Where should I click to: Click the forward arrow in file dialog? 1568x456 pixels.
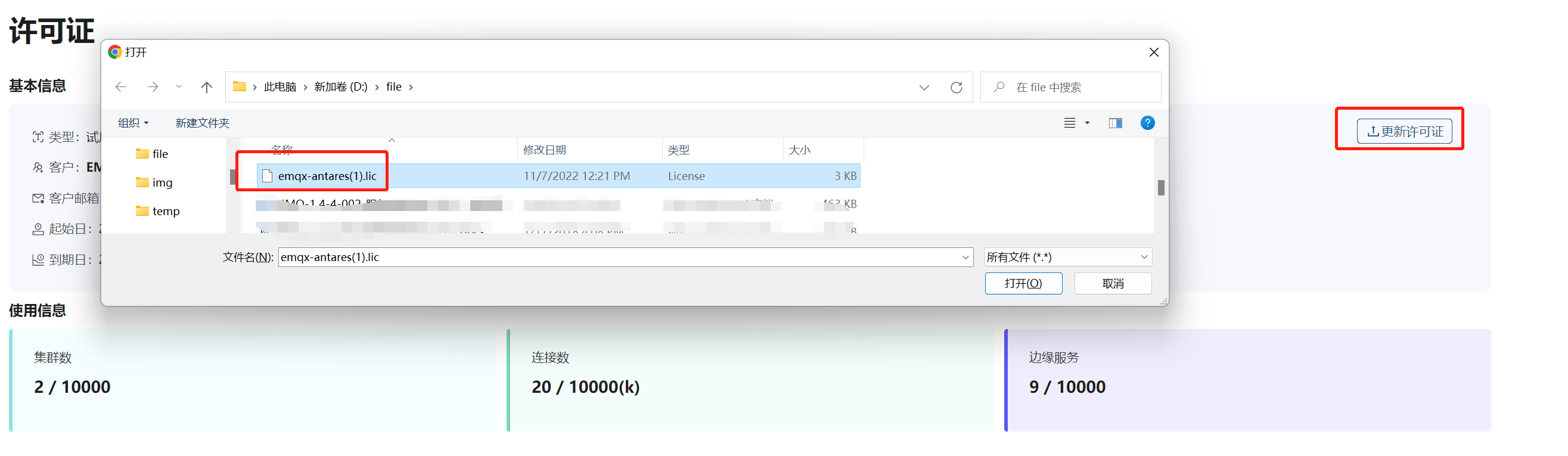tap(153, 87)
